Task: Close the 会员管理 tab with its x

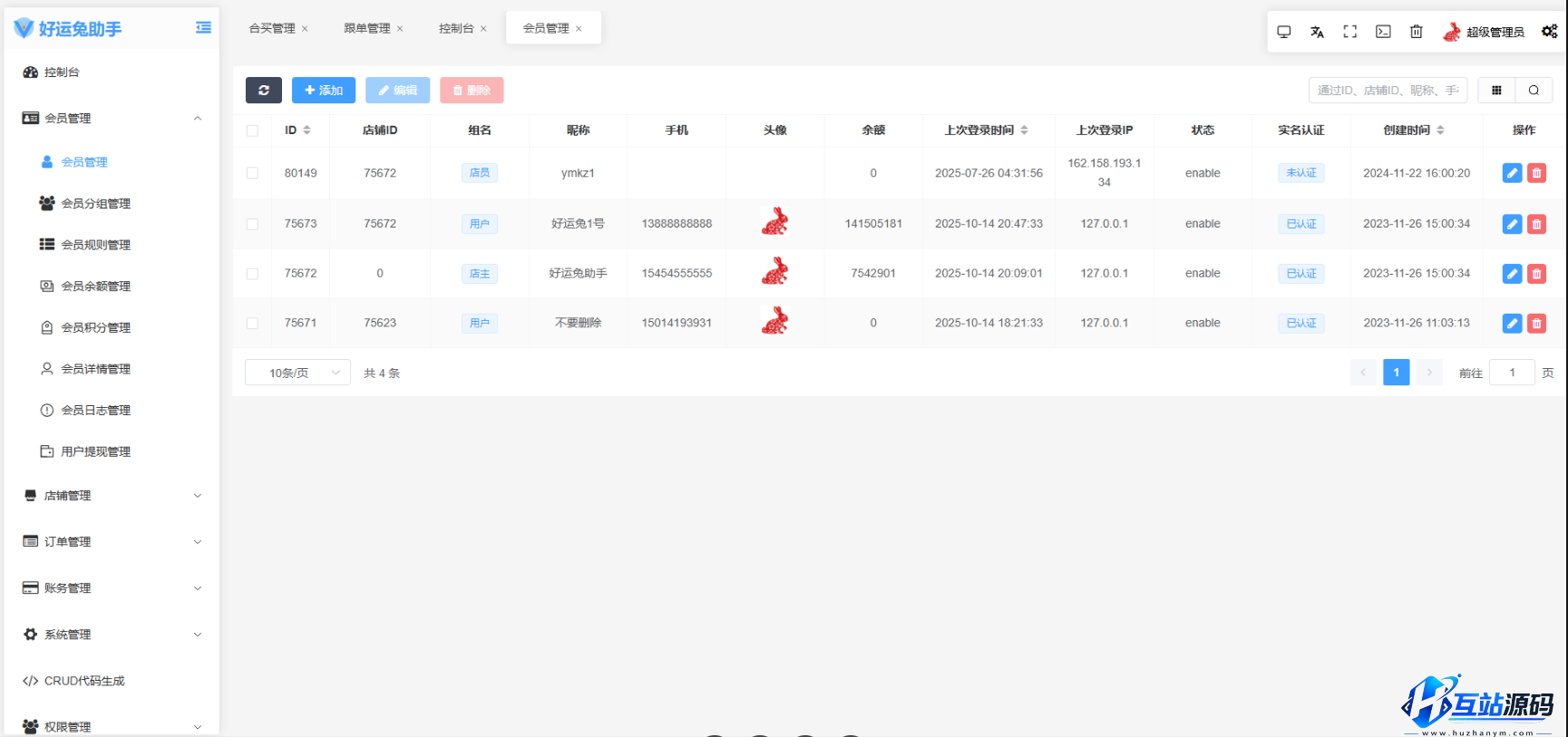Action: 579,29
